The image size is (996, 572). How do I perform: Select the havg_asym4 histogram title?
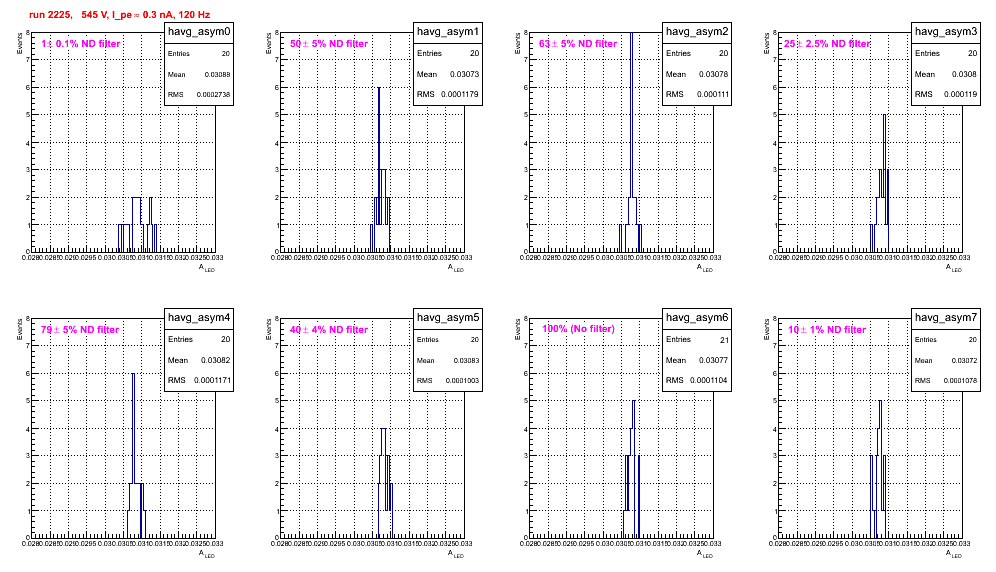click(x=199, y=317)
